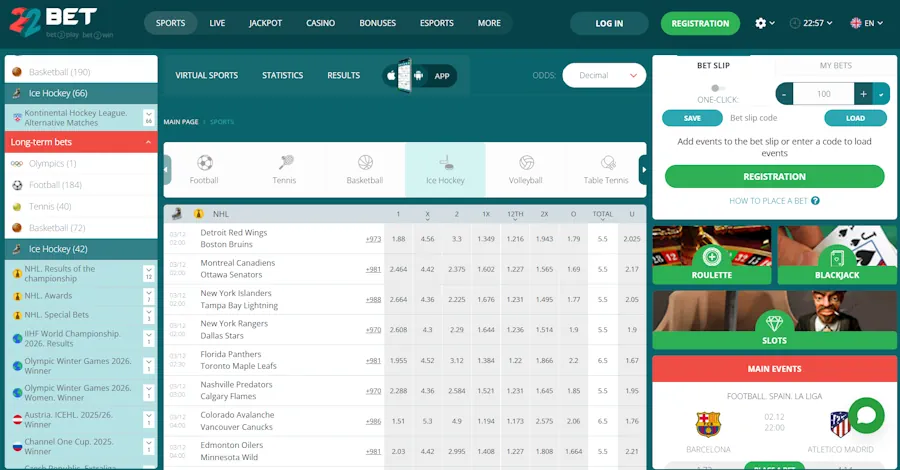Select the Volleyball sport icon
The height and width of the screenshot is (470, 900).
526,163
